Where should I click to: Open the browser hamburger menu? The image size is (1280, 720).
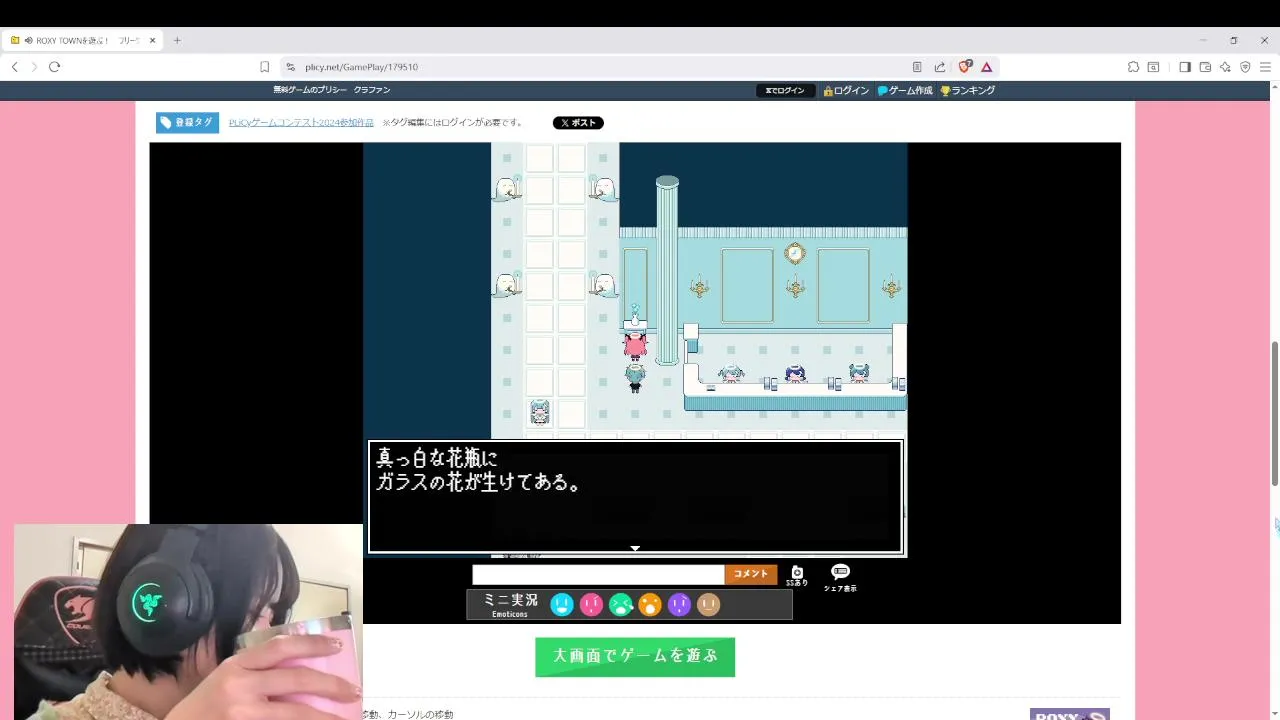point(1265,67)
